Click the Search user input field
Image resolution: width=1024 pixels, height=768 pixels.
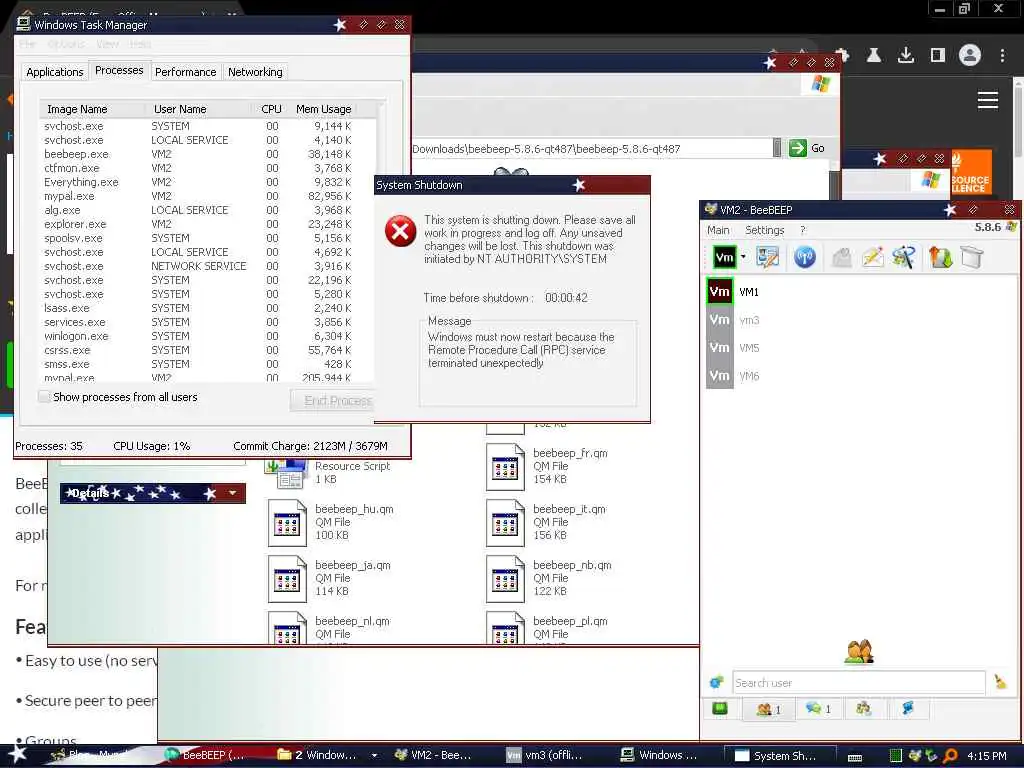tap(858, 682)
